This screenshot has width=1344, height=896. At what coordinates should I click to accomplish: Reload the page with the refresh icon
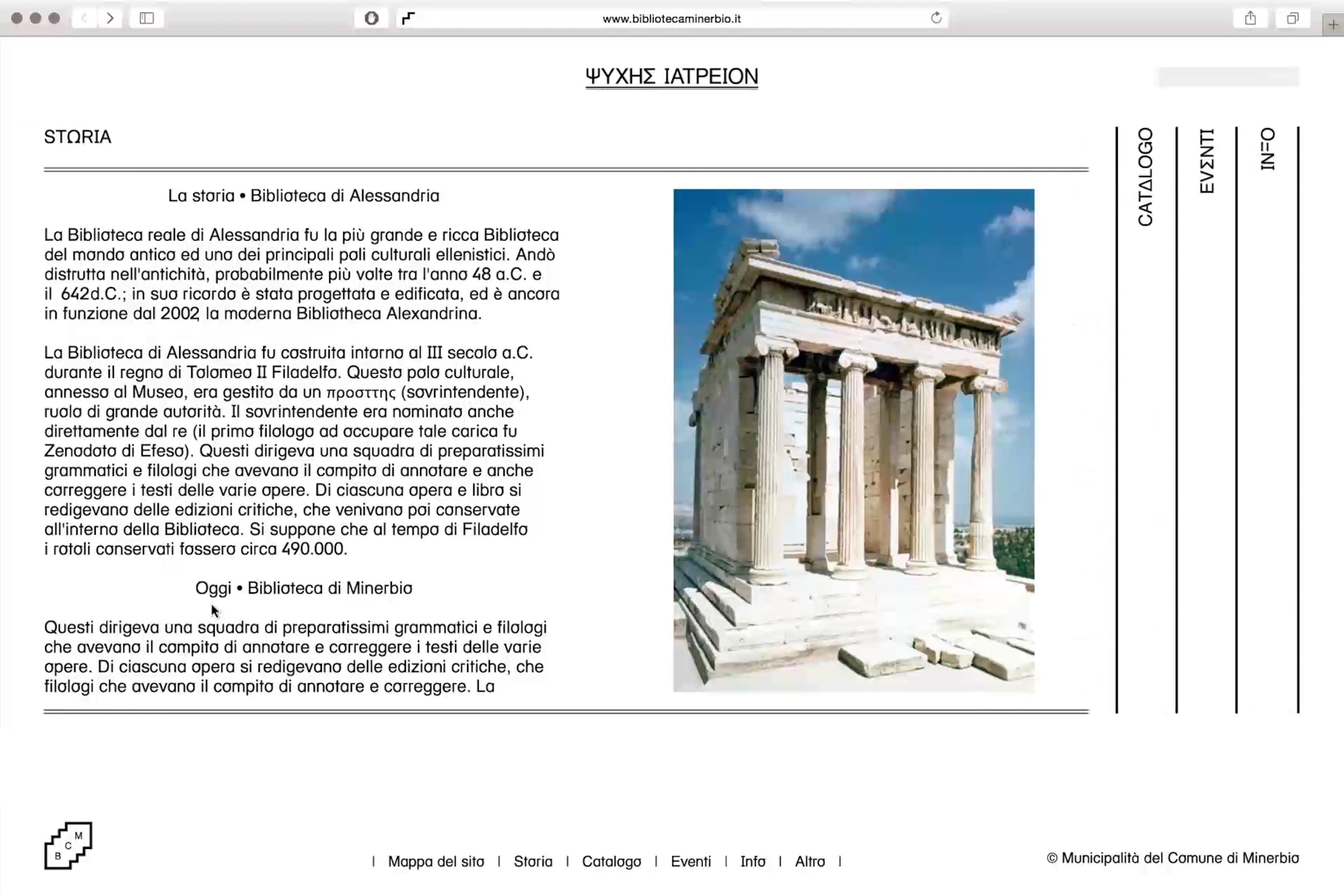tap(935, 18)
